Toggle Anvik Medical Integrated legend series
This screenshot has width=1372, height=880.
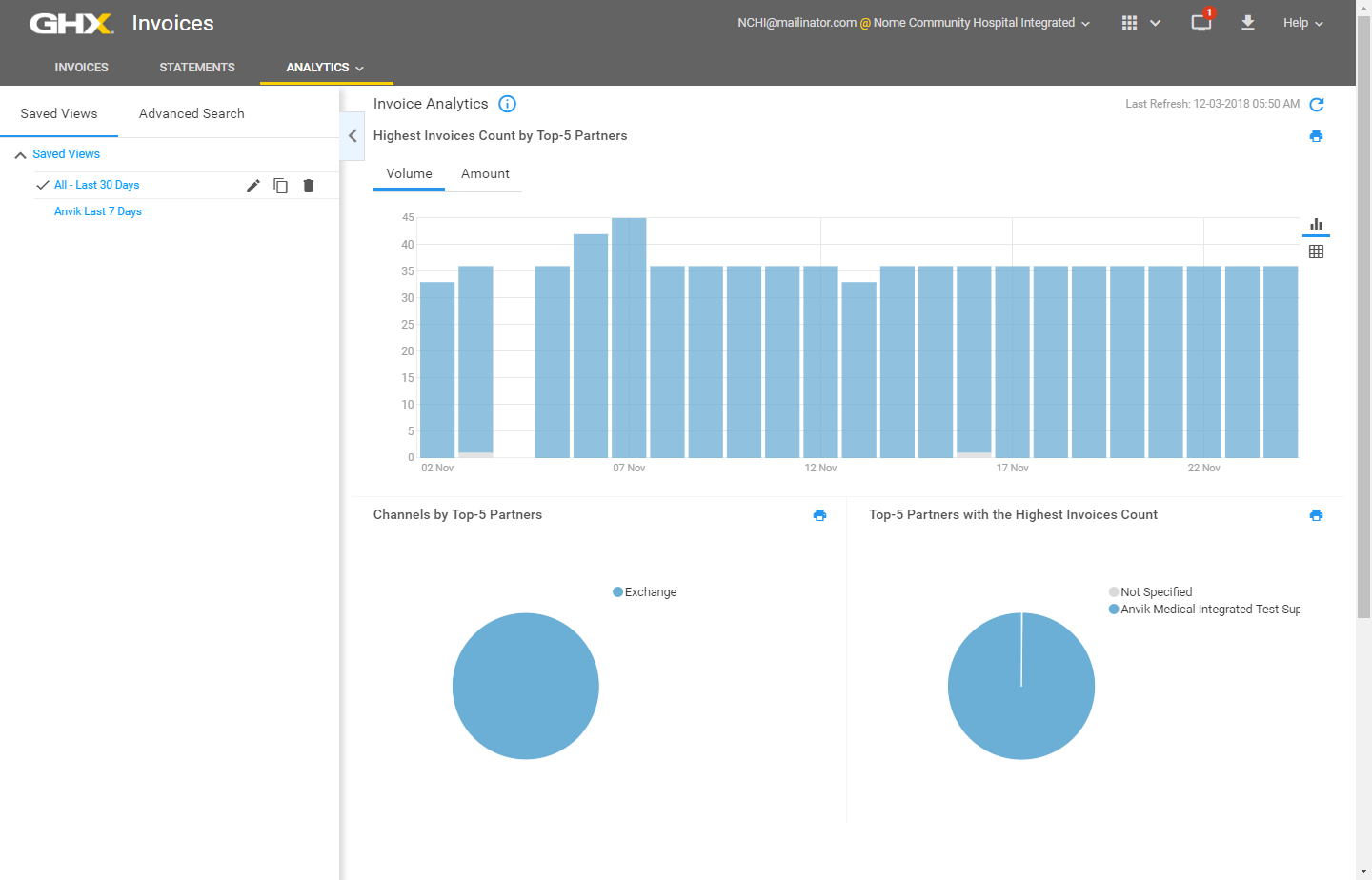1203,610
